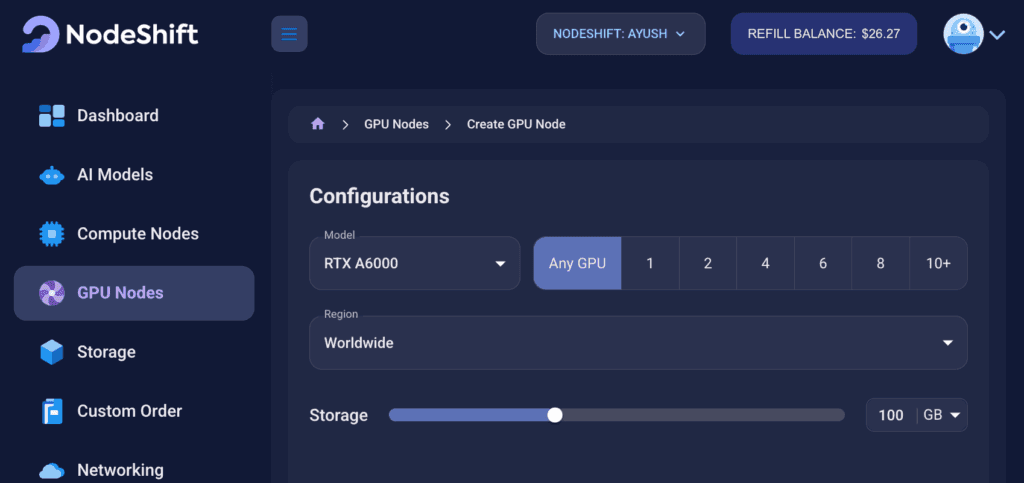Viewport: 1024px width, 483px height.
Task: Click the Compute Nodes chip icon
Action: click(x=52, y=234)
